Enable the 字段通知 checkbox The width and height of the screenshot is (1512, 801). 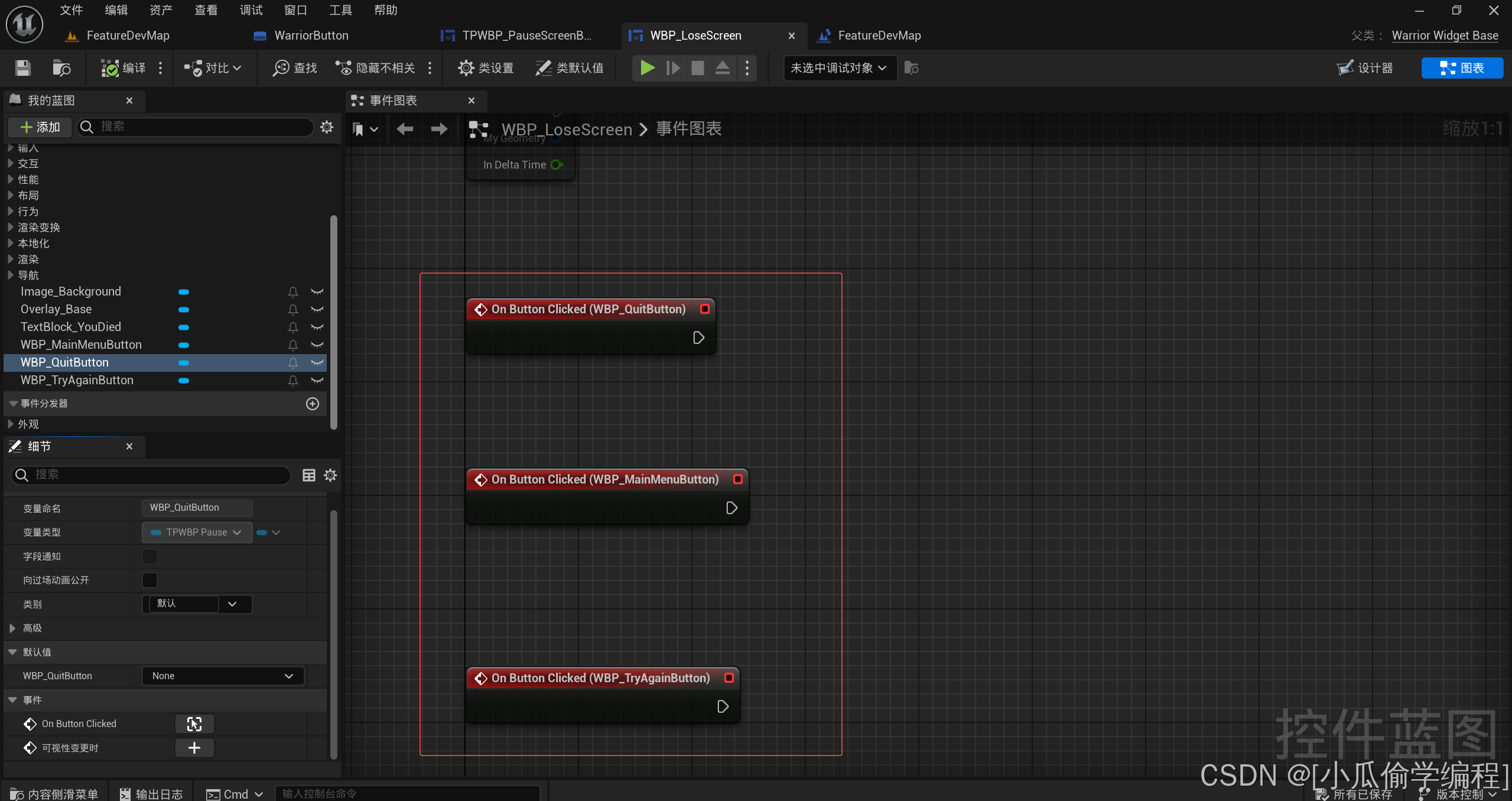150,556
